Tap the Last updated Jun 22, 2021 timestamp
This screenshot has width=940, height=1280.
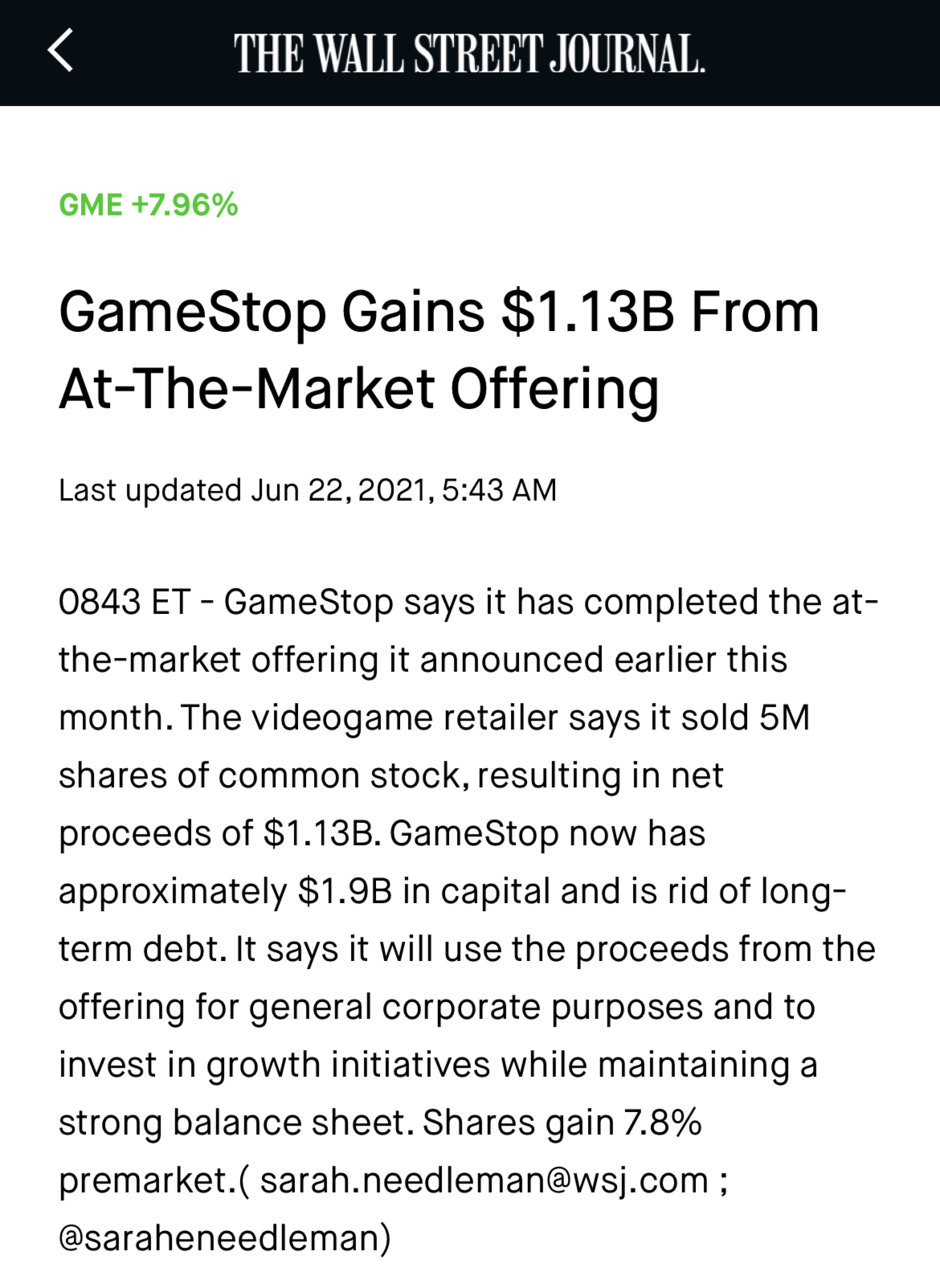pyautogui.click(x=308, y=491)
